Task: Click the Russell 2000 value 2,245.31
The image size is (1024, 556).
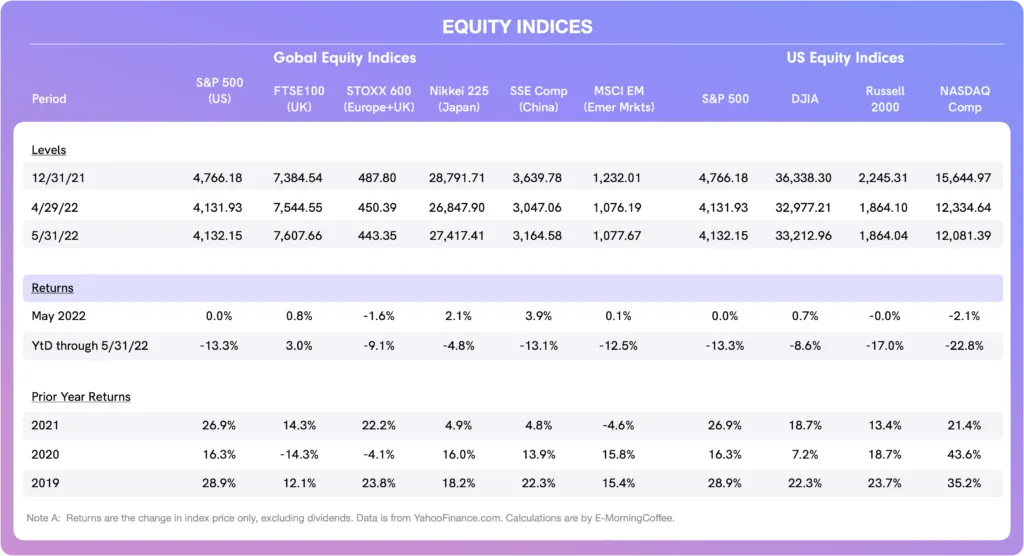Action: pos(883,178)
